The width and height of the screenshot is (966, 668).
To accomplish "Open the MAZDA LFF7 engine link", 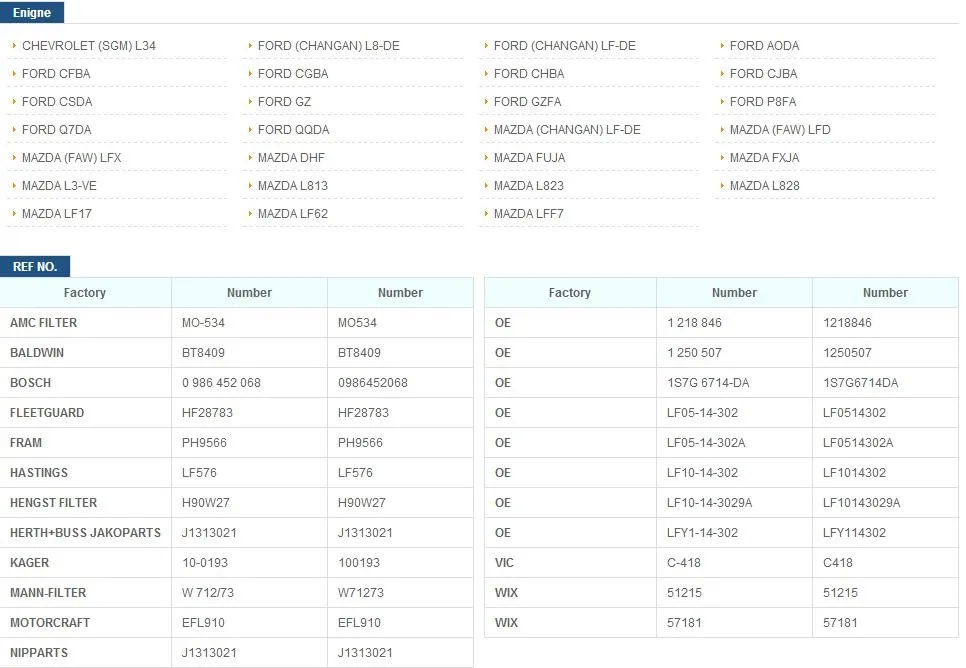I will pyautogui.click(x=529, y=214).
